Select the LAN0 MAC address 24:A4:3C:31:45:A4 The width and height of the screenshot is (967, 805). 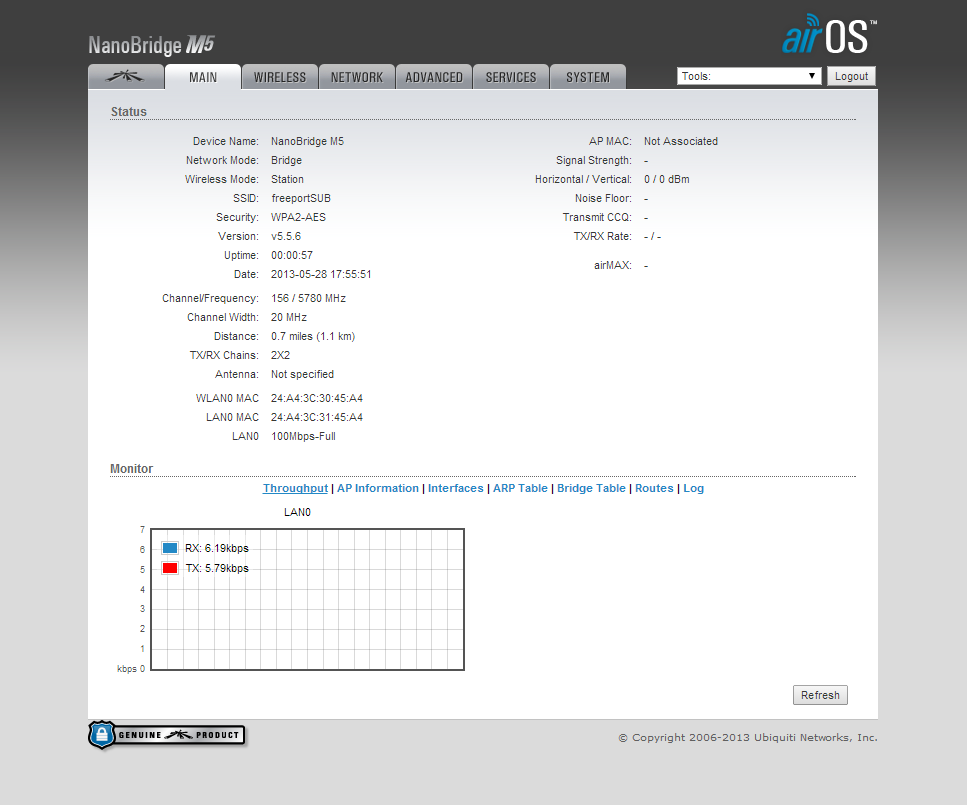317,417
